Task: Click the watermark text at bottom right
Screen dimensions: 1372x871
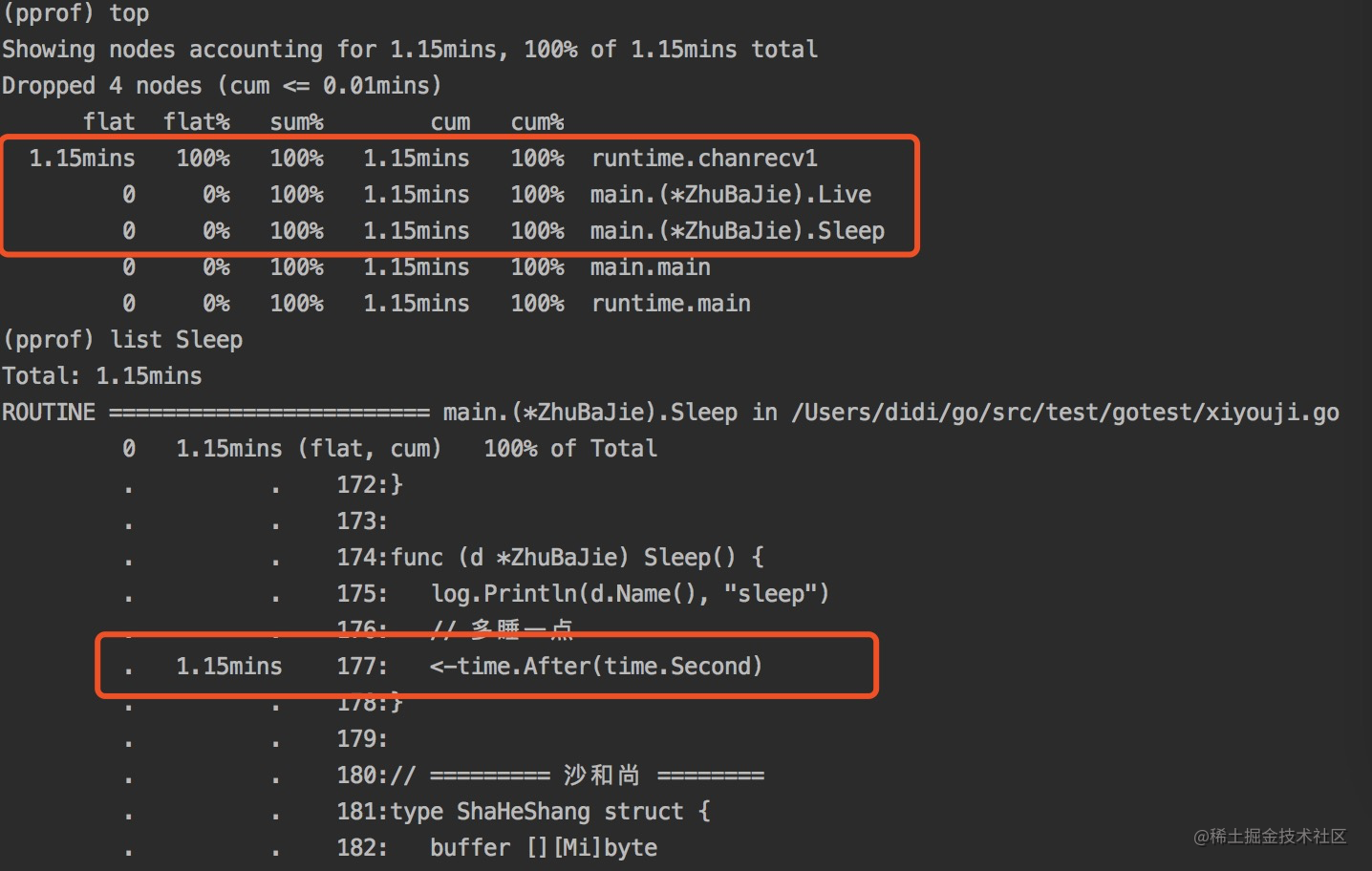Action: 1270,836
